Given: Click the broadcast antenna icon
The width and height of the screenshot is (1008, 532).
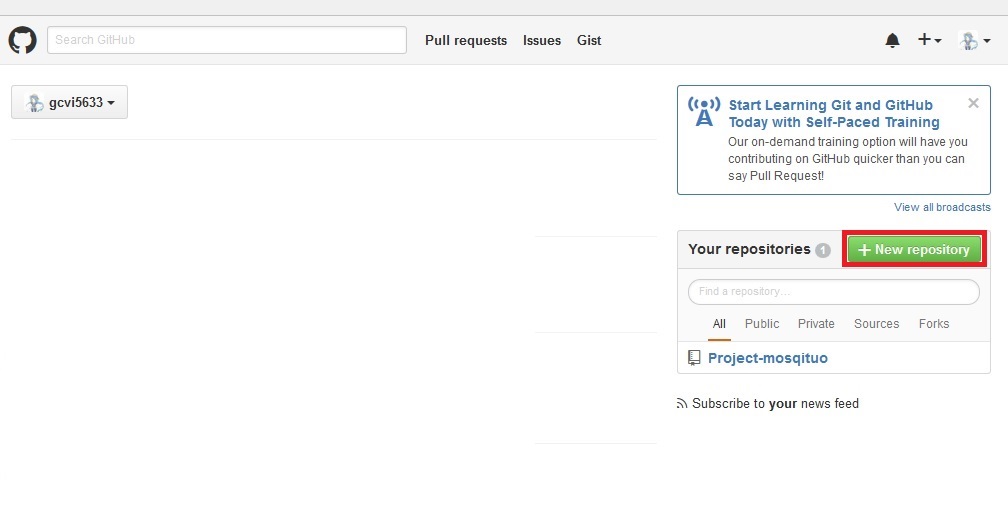Looking at the screenshot, I should coord(704,112).
